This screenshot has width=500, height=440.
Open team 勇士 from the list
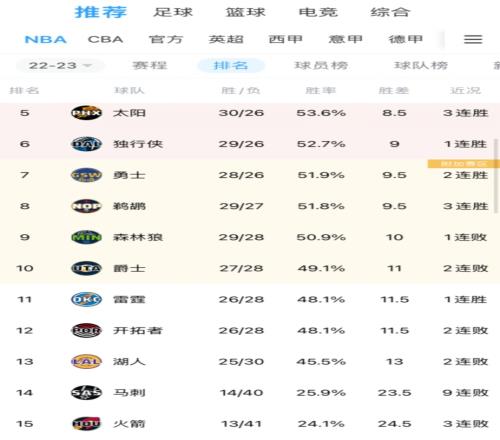(129, 175)
